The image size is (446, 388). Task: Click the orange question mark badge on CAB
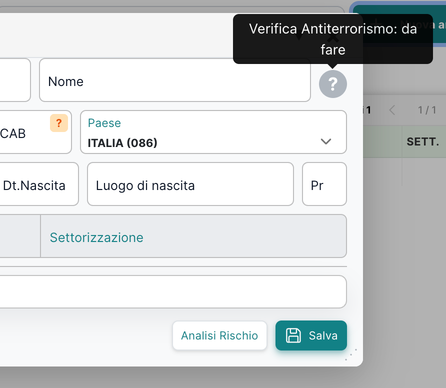(59, 123)
